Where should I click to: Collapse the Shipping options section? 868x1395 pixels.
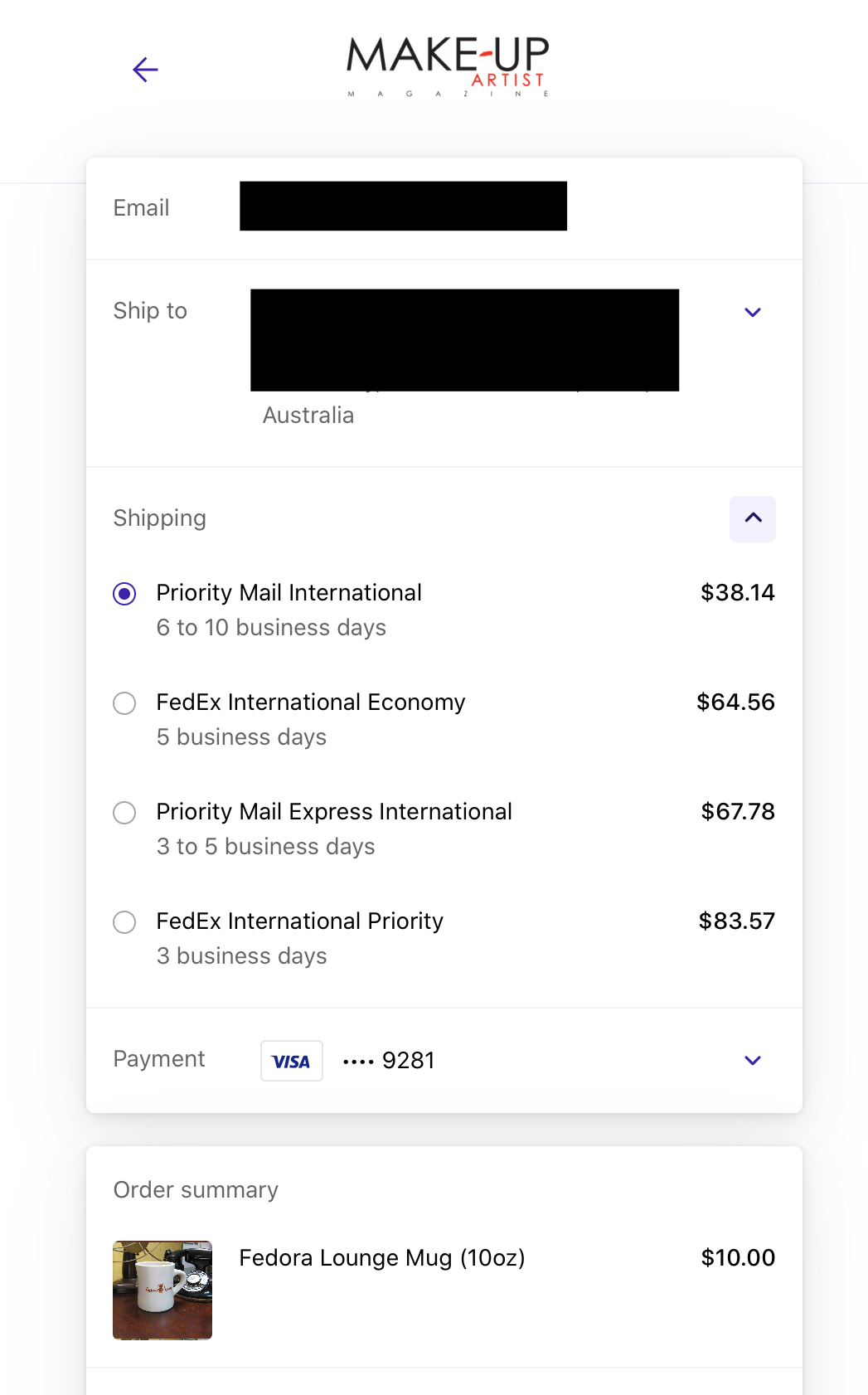pos(753,519)
